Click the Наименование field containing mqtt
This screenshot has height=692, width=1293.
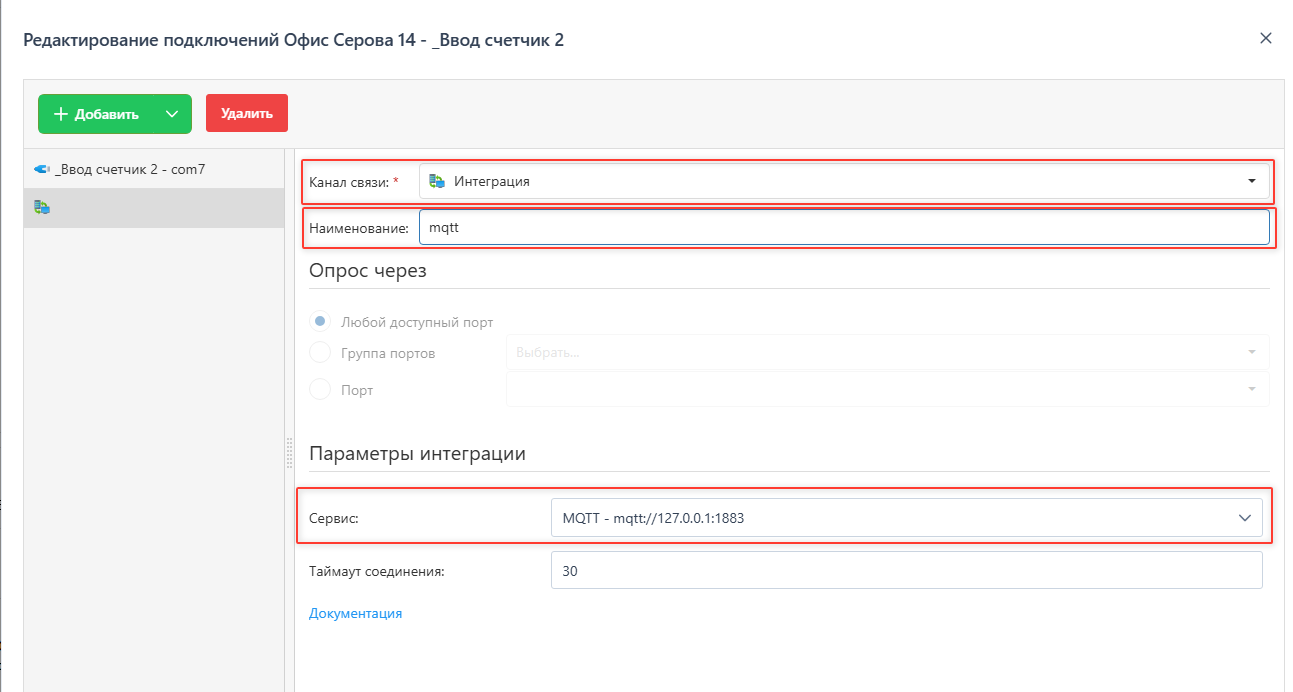tap(843, 228)
